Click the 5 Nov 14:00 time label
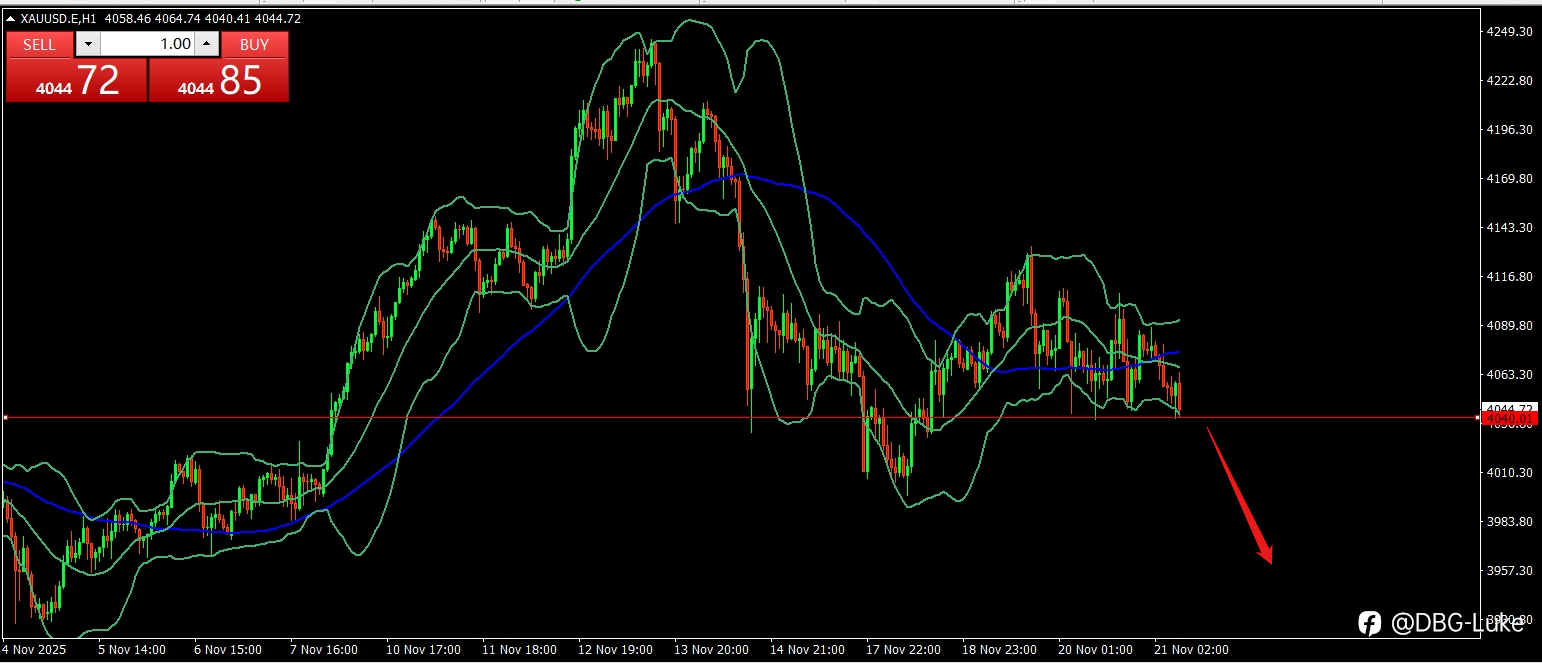The height and width of the screenshot is (663, 1542). tap(132, 650)
